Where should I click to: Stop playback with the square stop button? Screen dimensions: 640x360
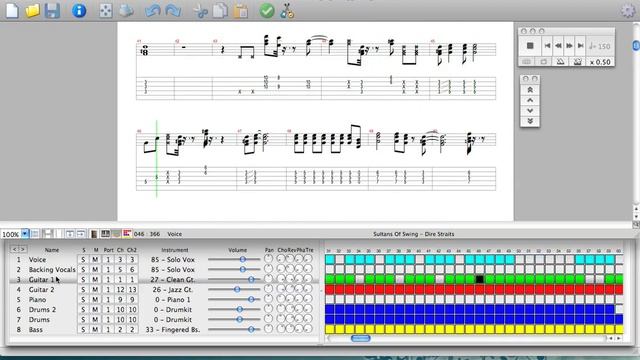tap(530, 46)
